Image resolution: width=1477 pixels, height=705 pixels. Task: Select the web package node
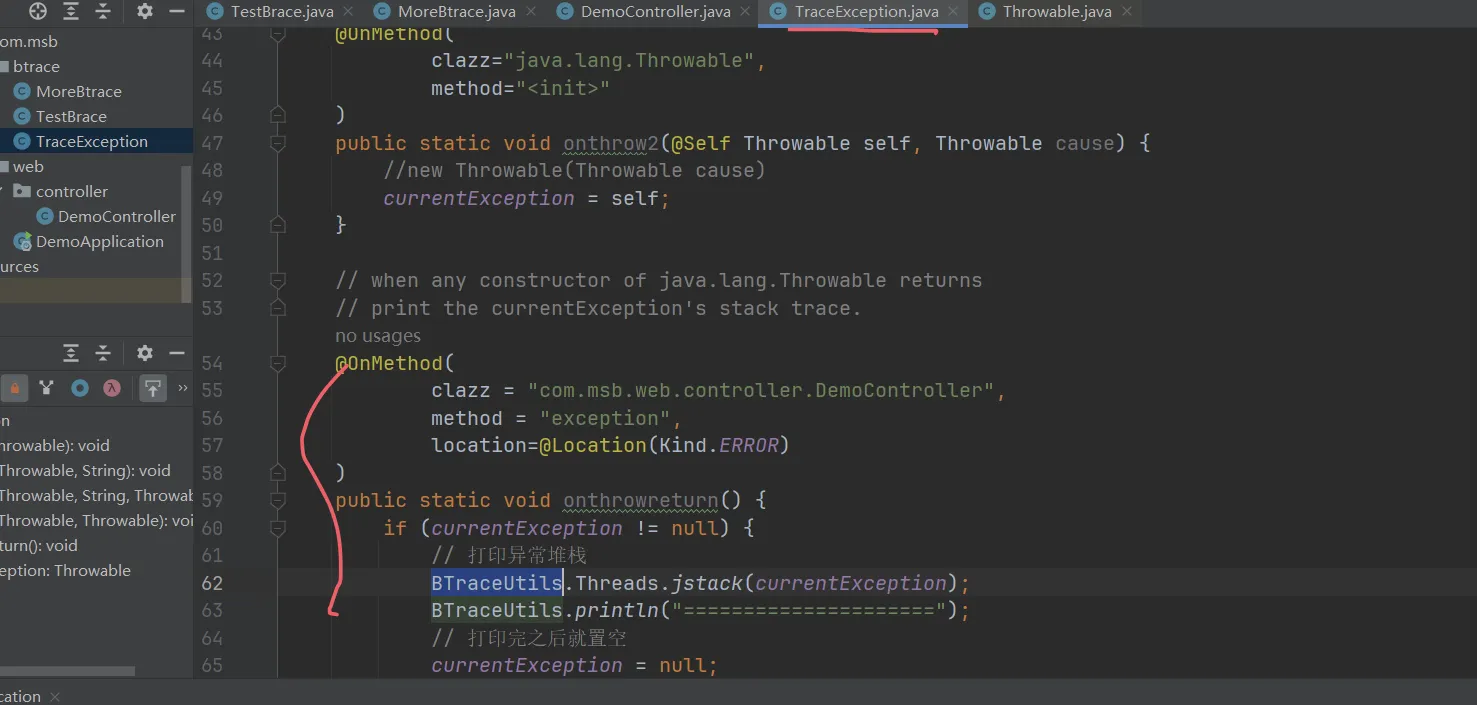pyautogui.click(x=28, y=166)
